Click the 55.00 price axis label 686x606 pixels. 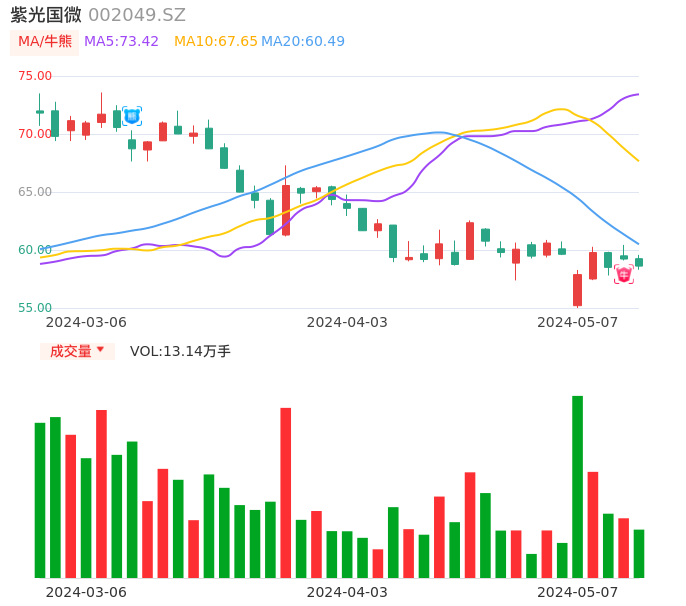(x=35, y=308)
